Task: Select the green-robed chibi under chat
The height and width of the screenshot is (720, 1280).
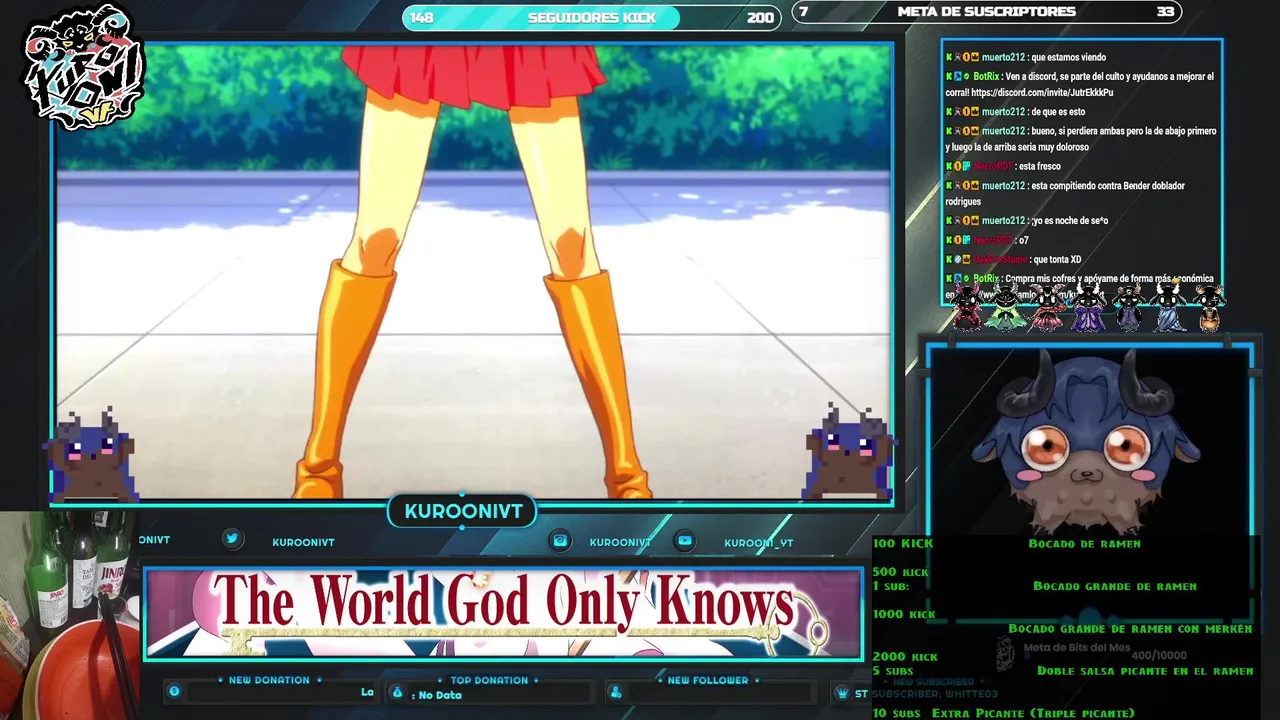Action: 1004,307
